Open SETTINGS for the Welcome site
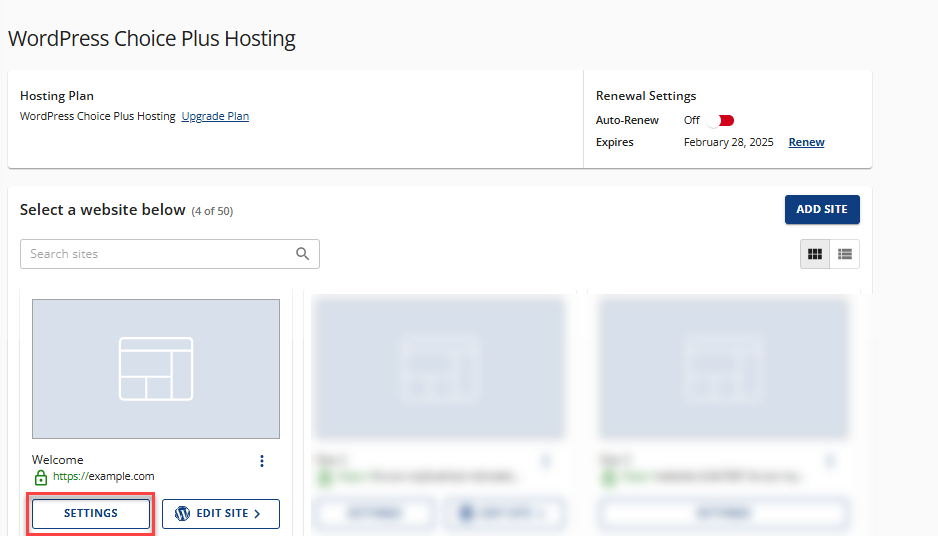Image resolution: width=938 pixels, height=536 pixels. coord(91,513)
